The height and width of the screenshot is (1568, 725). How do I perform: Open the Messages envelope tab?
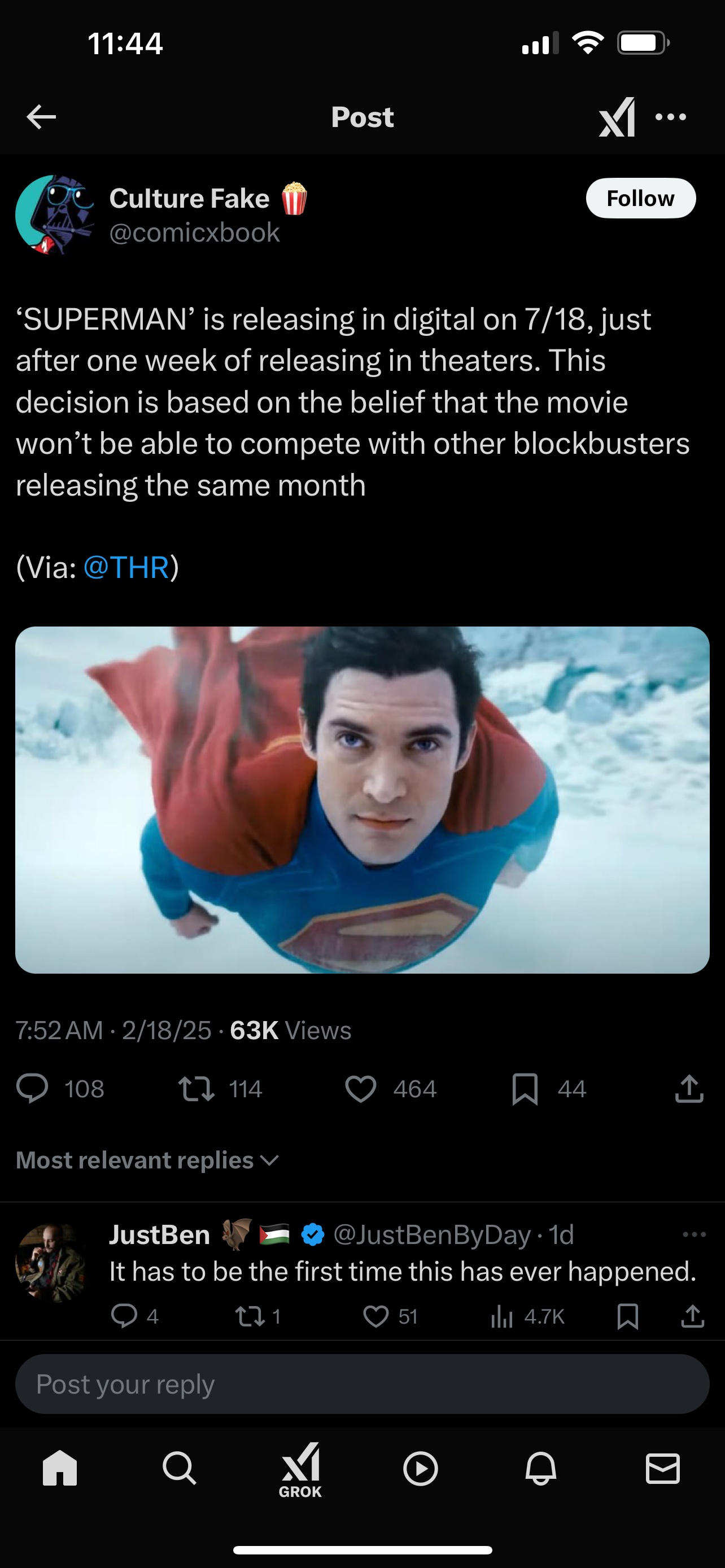point(662,1468)
